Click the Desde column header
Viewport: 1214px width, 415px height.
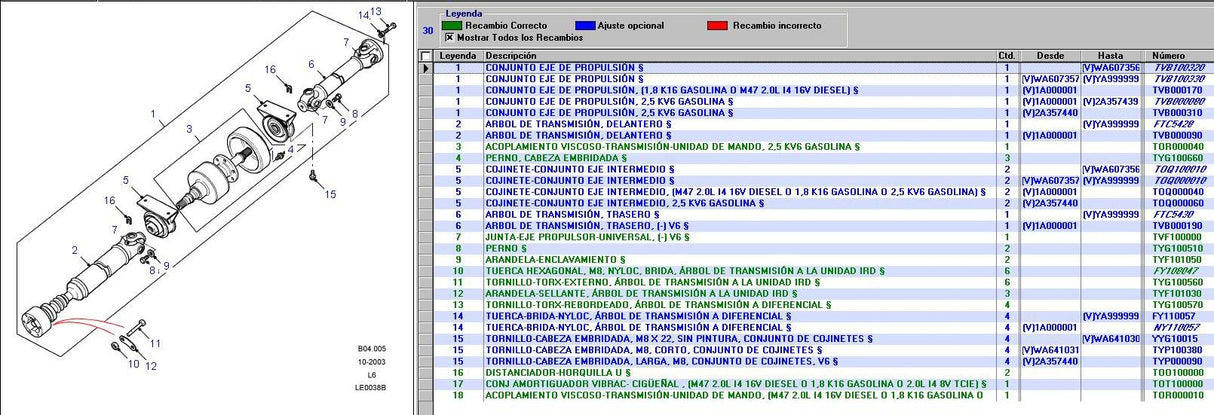[x=1049, y=56]
